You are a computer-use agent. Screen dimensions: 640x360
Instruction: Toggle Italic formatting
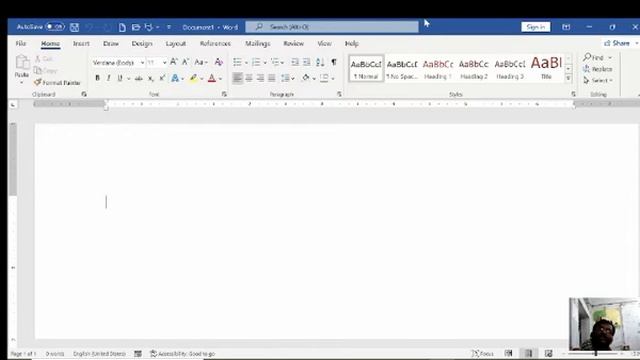pos(109,78)
